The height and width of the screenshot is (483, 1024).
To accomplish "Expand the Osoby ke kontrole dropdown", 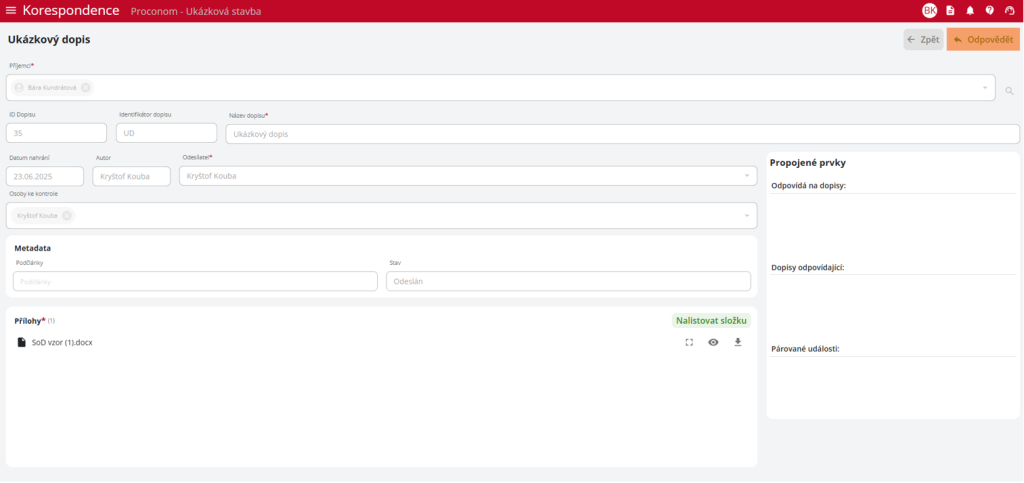I will click(747, 216).
